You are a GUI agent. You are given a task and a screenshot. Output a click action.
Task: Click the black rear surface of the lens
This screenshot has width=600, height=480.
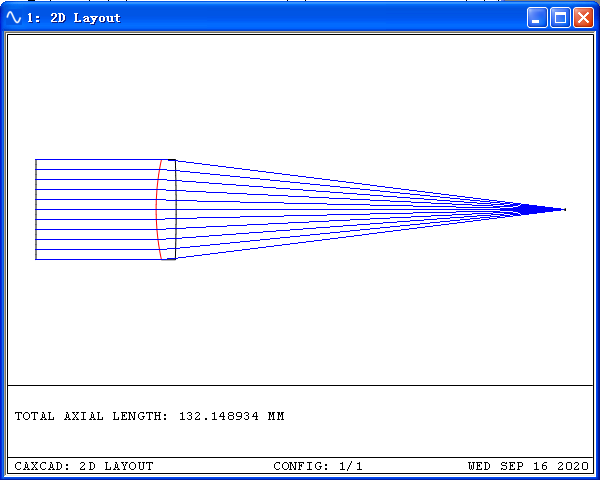coord(176,209)
